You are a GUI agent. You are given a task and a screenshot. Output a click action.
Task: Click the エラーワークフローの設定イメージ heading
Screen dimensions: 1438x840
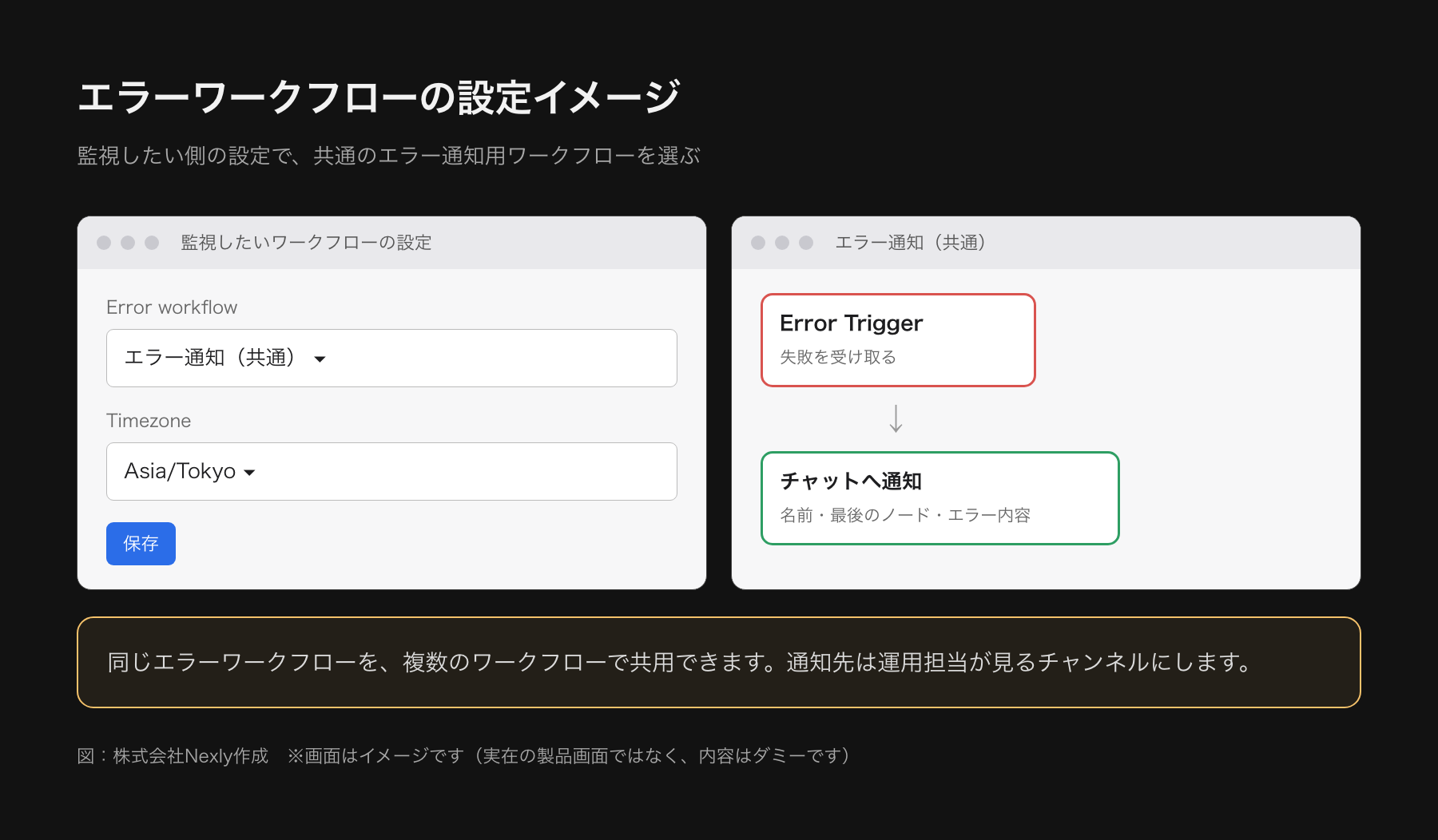[379, 97]
